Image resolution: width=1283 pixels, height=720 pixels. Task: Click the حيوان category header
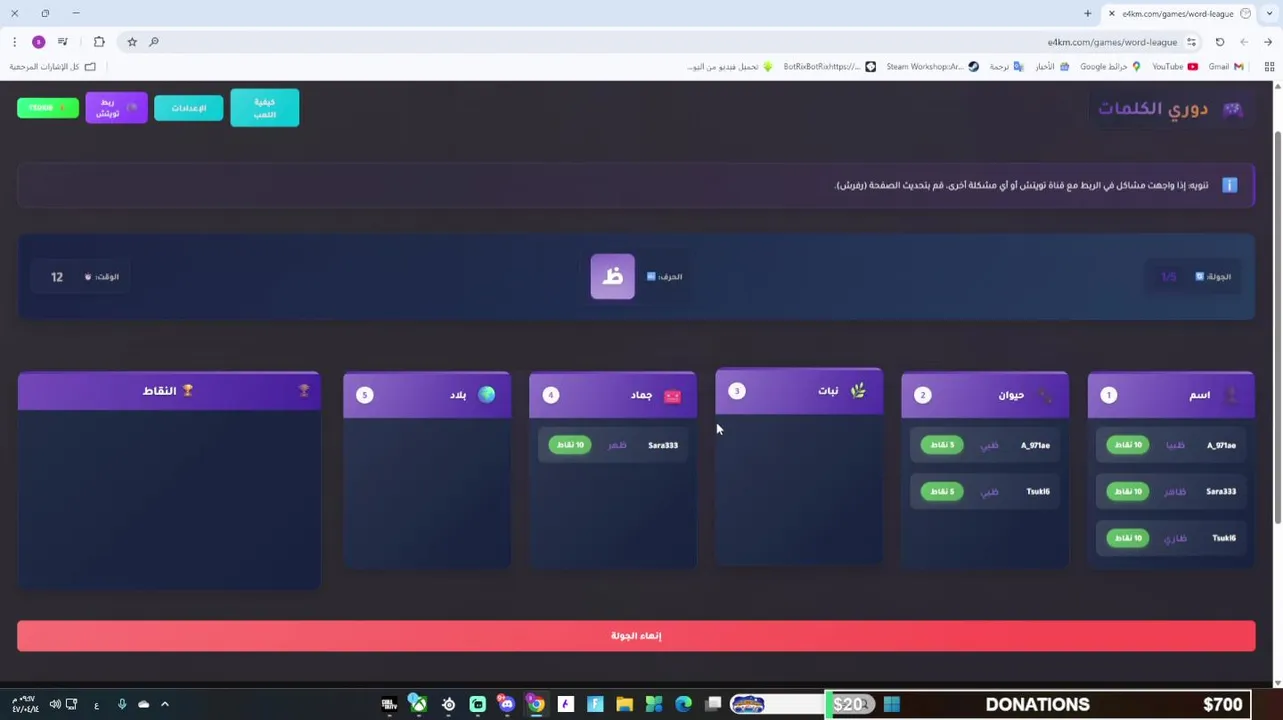(985, 395)
